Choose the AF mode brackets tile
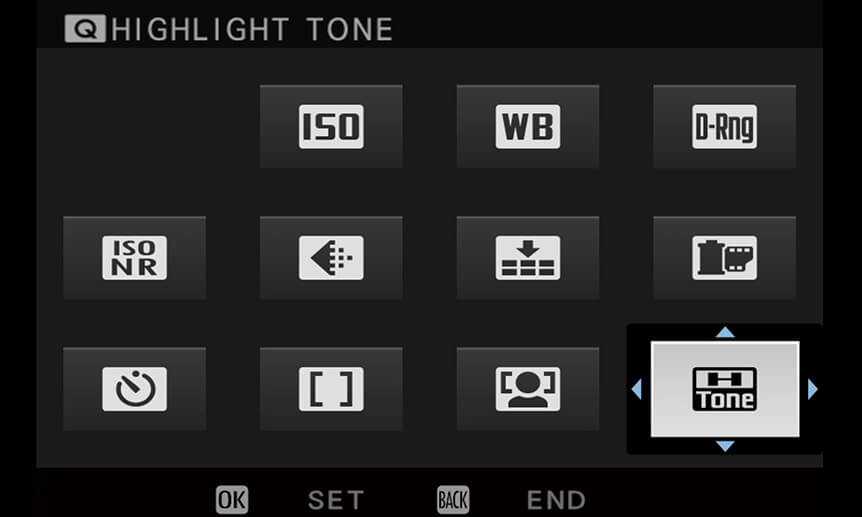 pyautogui.click(x=331, y=389)
